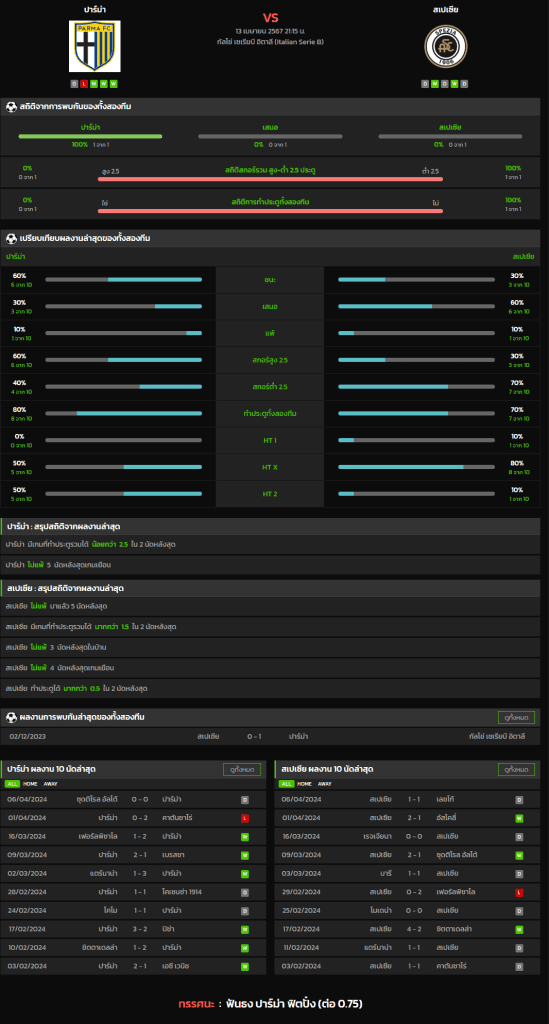
Task: Click the 02/12/2023 head-to-head match date
Action: tap(28, 736)
